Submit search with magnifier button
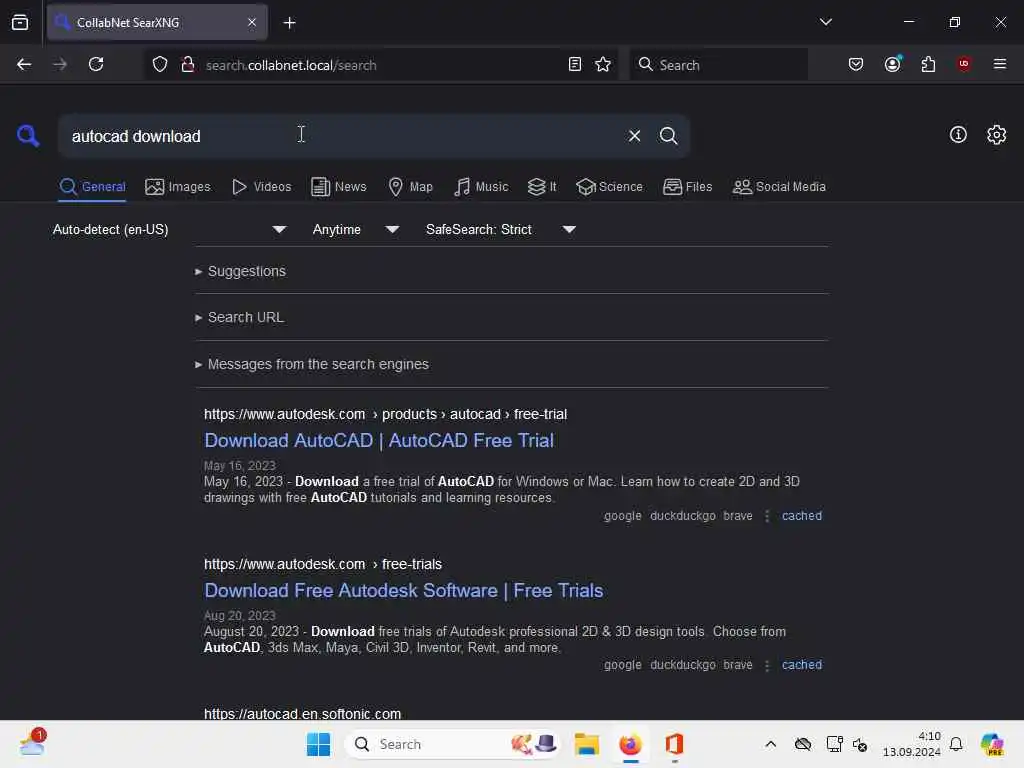This screenshot has height=768, width=1024. (x=668, y=136)
